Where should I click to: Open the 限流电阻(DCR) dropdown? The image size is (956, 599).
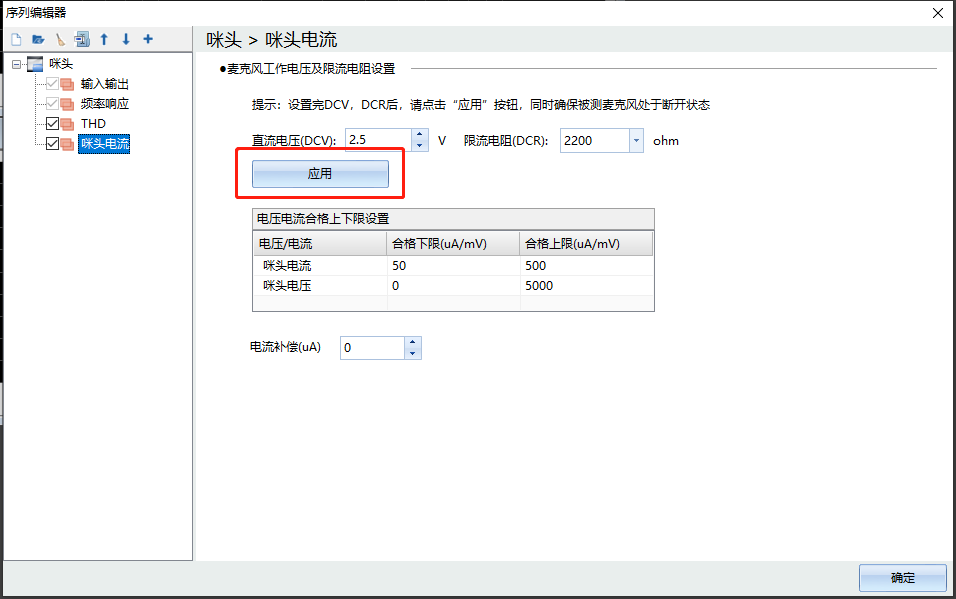tap(635, 141)
